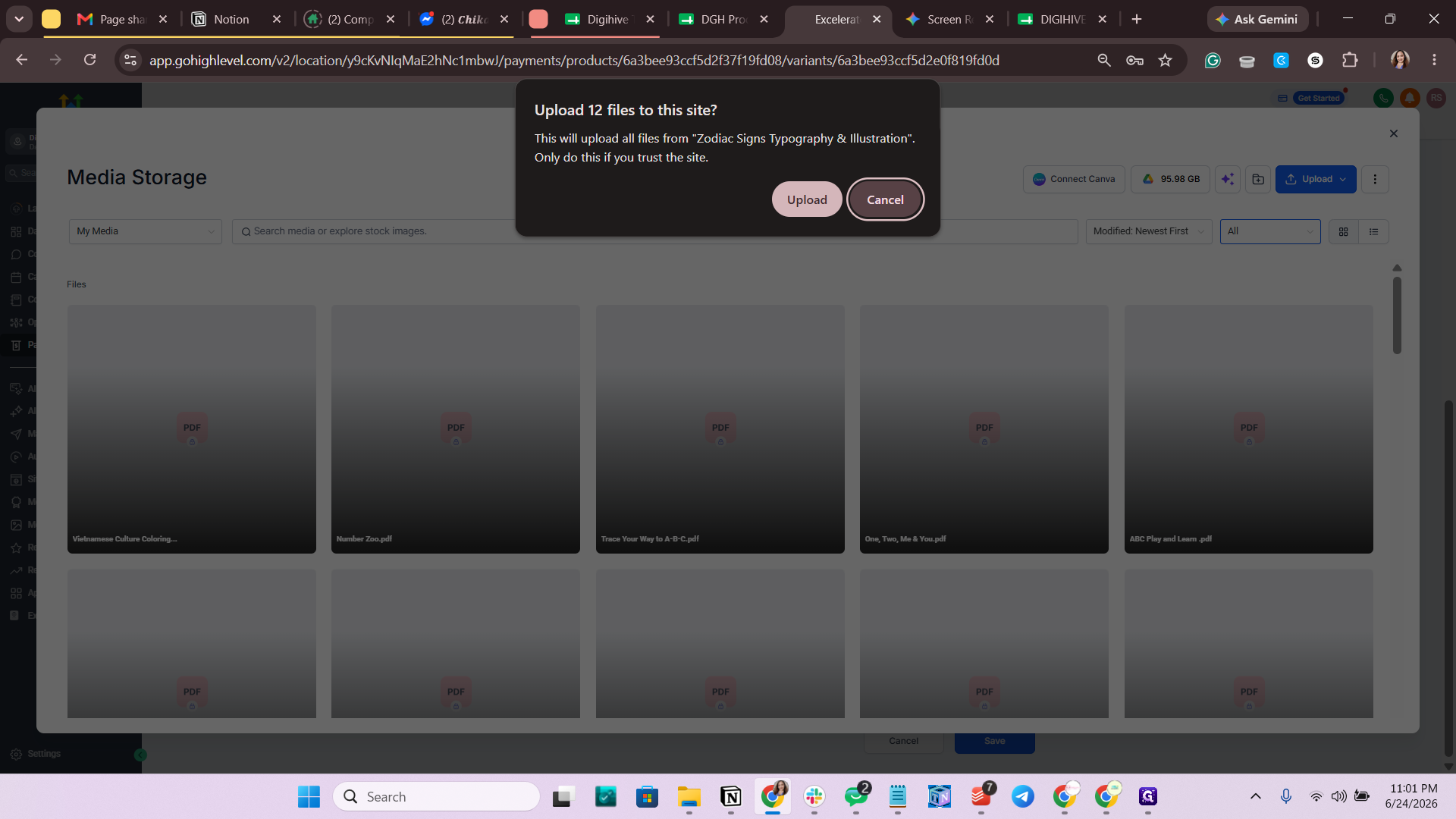Switch to grid view layout
This screenshot has height=819, width=1456.
(1344, 231)
